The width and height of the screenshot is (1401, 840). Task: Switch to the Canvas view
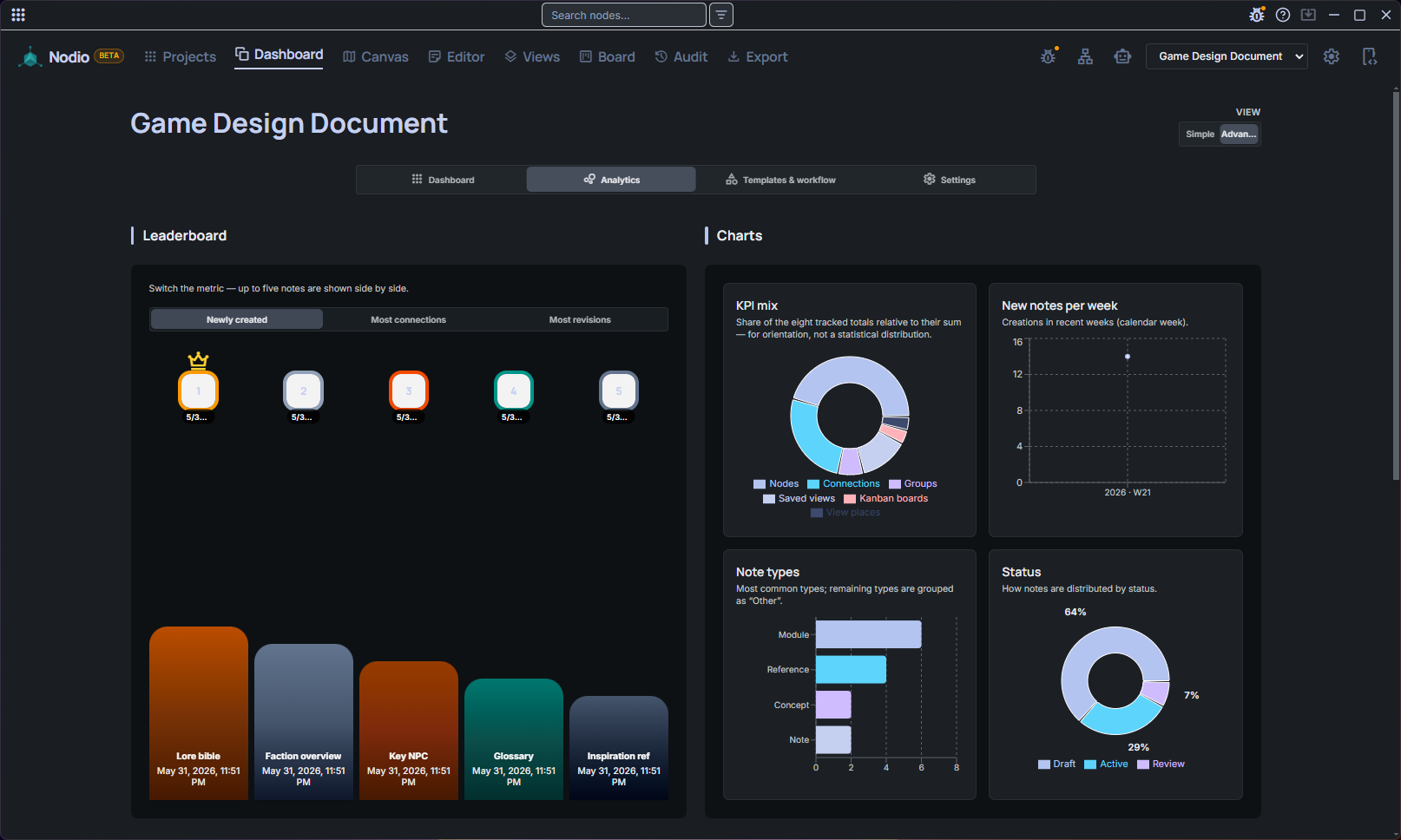point(376,57)
